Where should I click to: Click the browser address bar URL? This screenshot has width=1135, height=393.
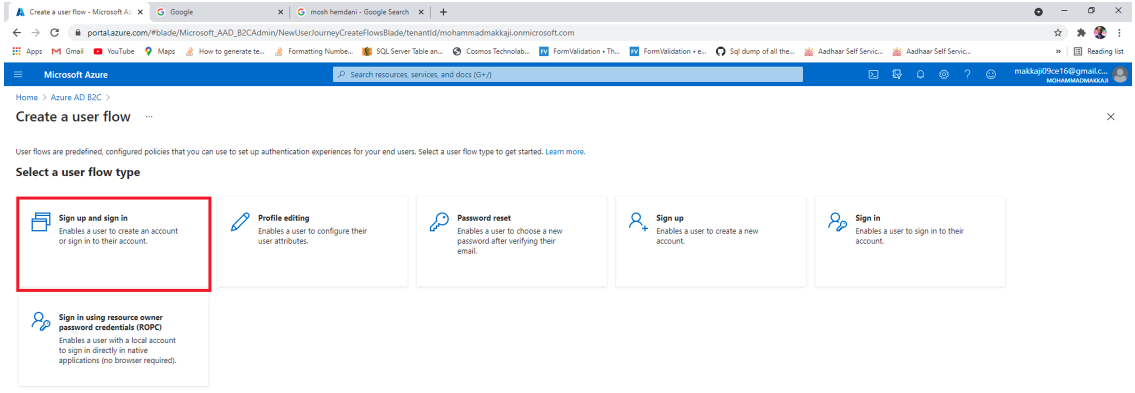pos(331,33)
